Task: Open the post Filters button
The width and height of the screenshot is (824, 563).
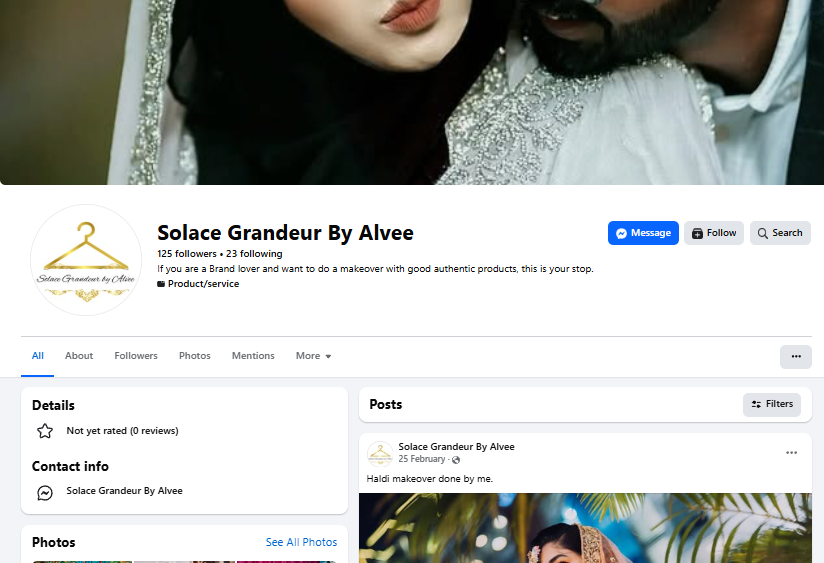Action: (771, 404)
